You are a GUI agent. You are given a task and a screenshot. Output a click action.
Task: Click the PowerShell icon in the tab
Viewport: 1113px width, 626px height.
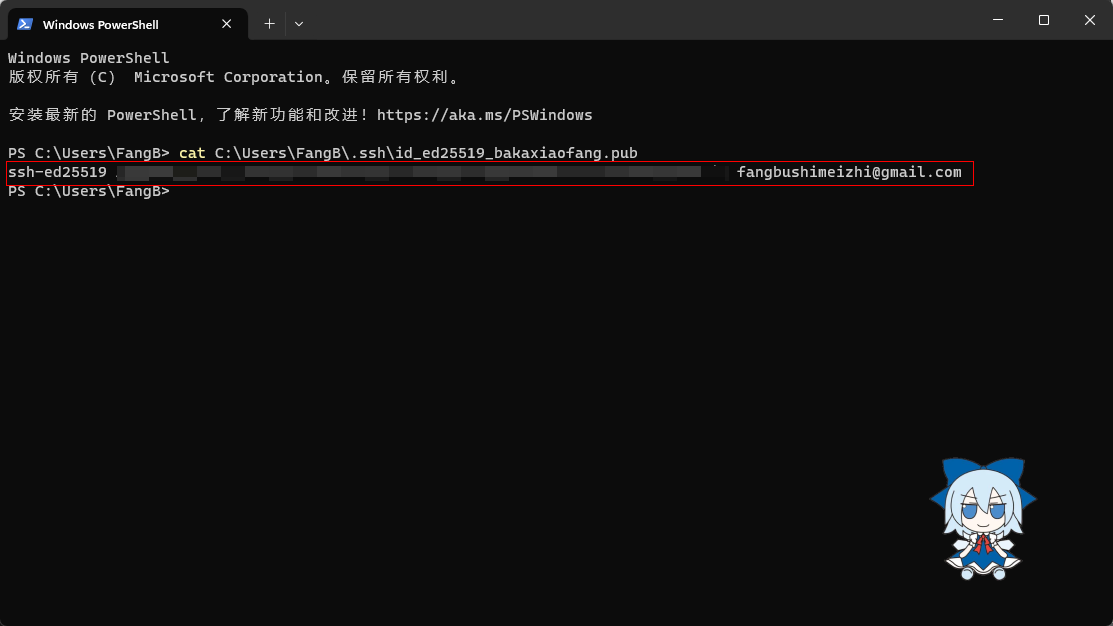25,24
